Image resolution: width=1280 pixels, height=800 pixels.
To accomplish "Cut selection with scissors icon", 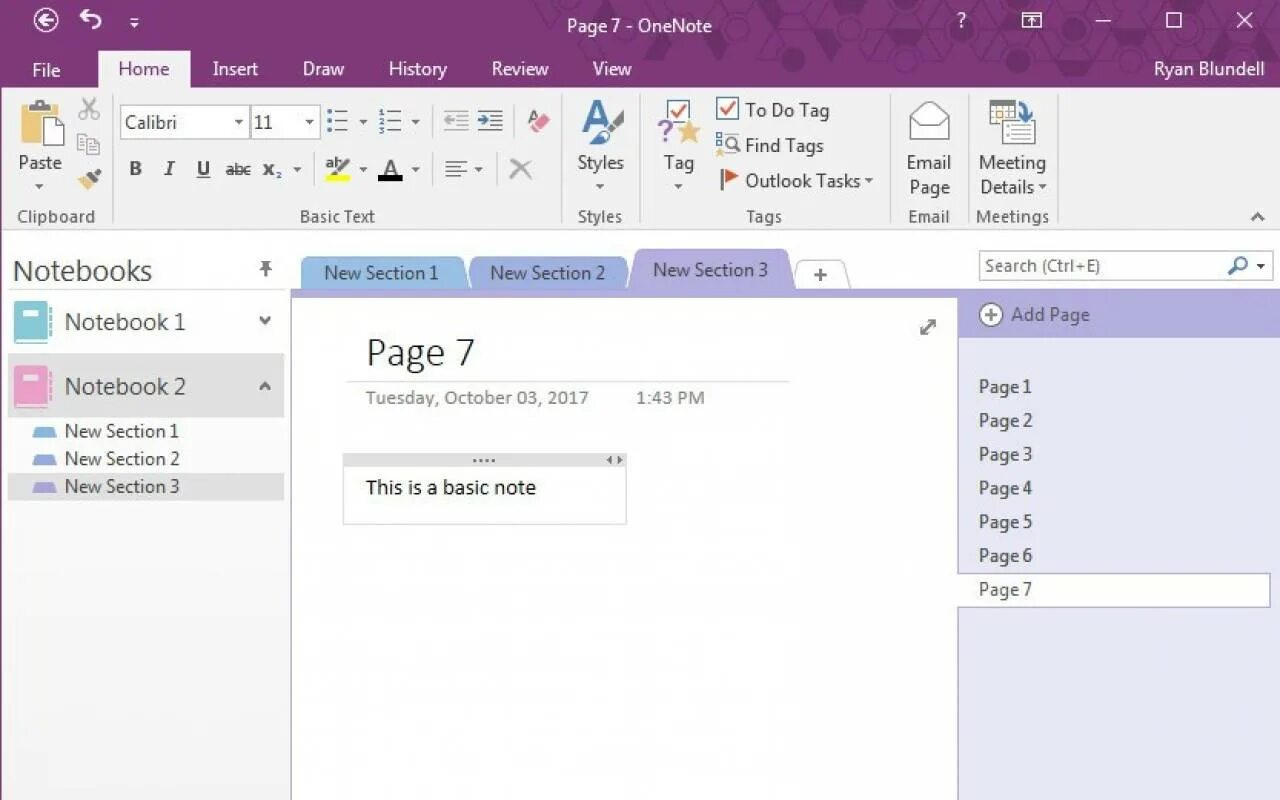I will click(89, 109).
